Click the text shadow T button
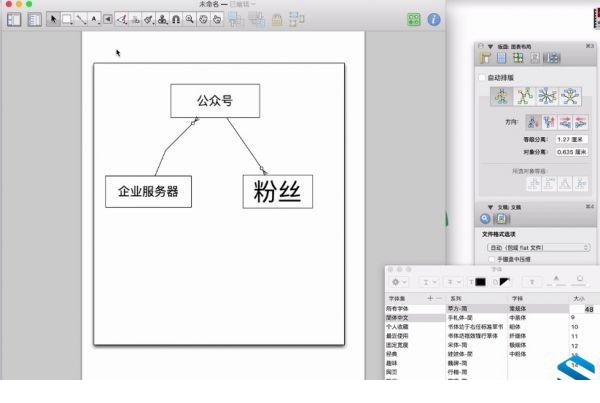 click(532, 282)
